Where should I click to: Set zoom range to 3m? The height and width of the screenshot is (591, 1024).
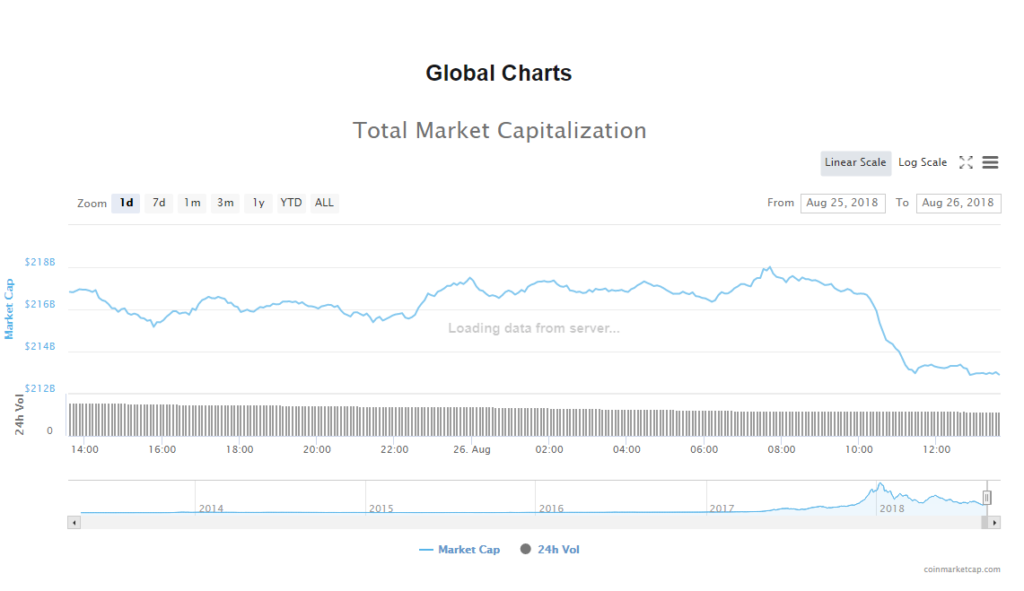[226, 203]
